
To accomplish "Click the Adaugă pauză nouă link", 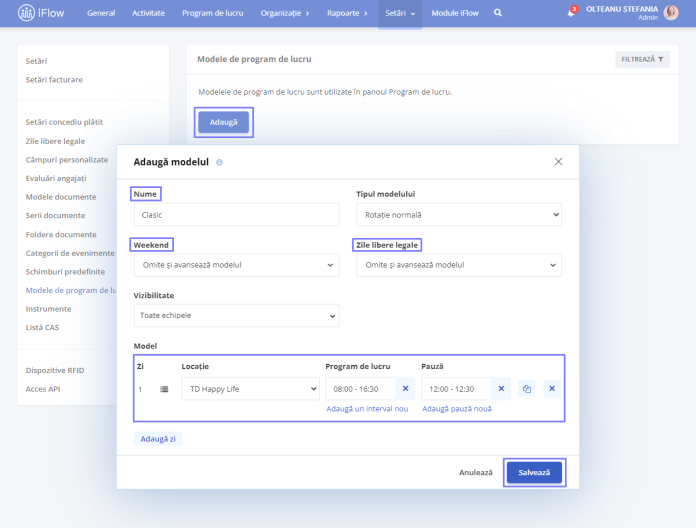I will [x=457, y=409].
